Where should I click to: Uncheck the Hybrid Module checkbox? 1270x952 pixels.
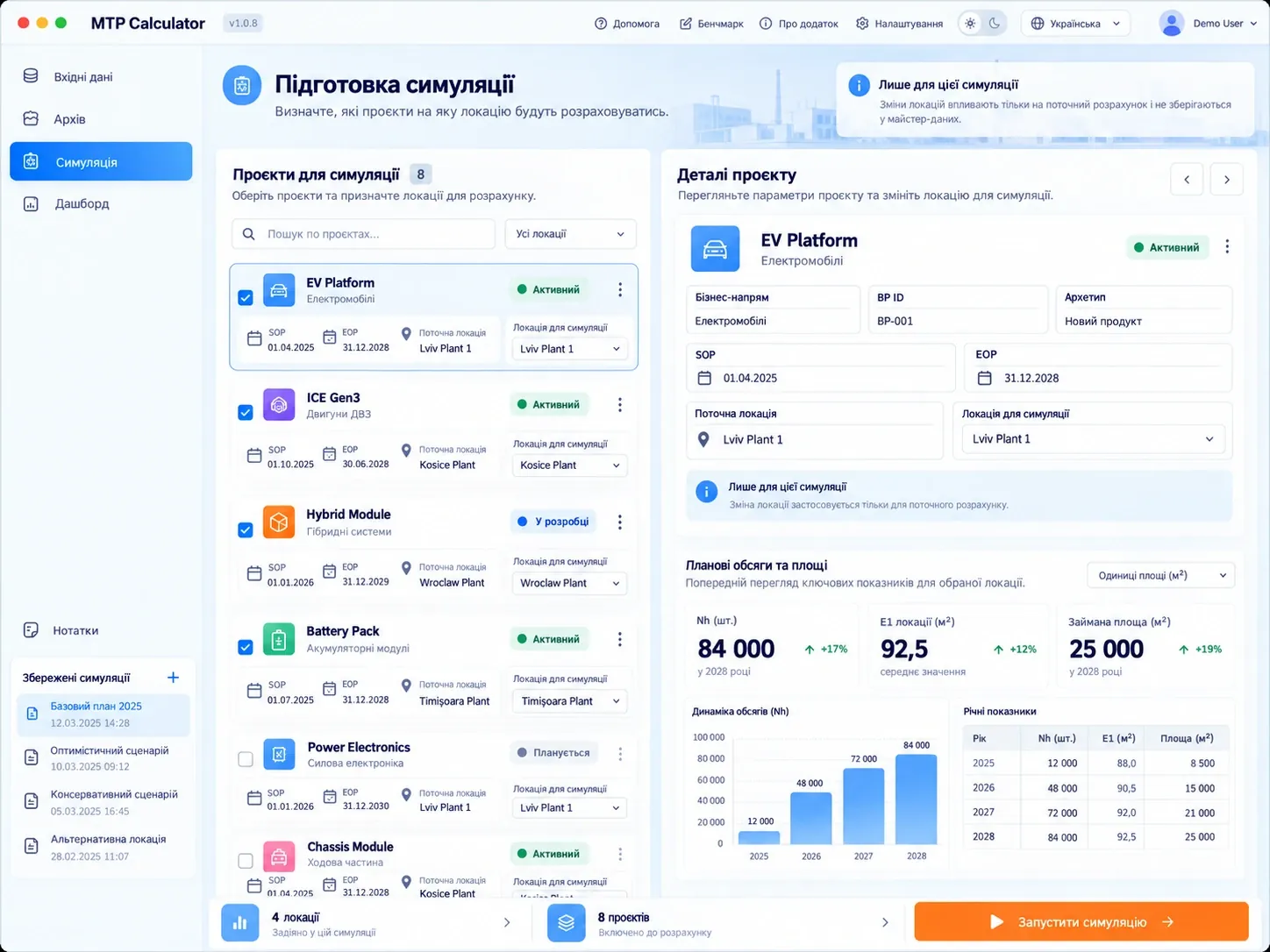(246, 529)
